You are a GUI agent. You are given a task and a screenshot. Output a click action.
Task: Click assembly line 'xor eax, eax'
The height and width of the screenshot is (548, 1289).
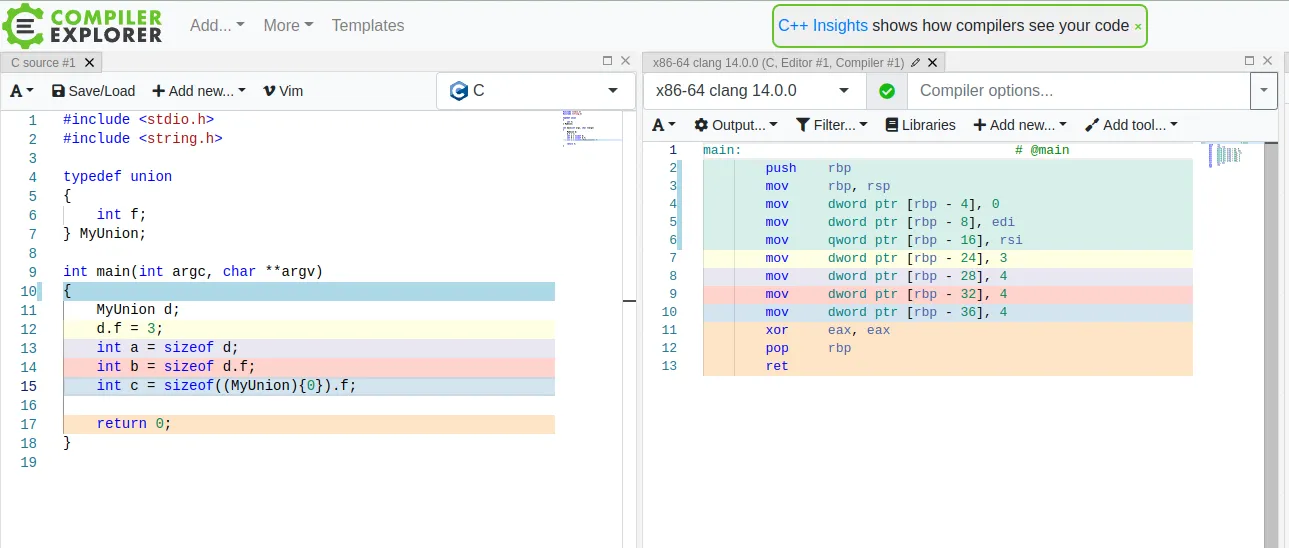coord(827,330)
